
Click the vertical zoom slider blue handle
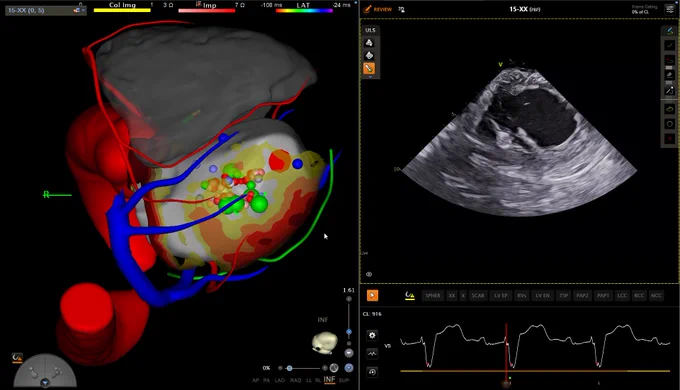click(349, 332)
